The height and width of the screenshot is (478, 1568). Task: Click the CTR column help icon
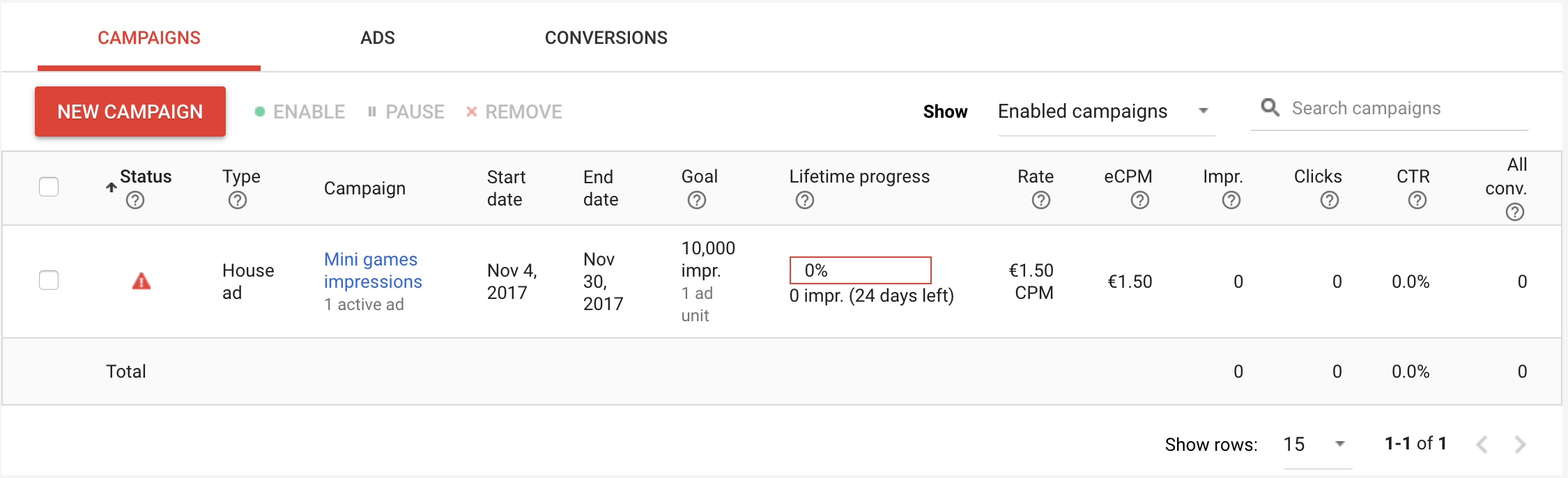(x=1417, y=201)
